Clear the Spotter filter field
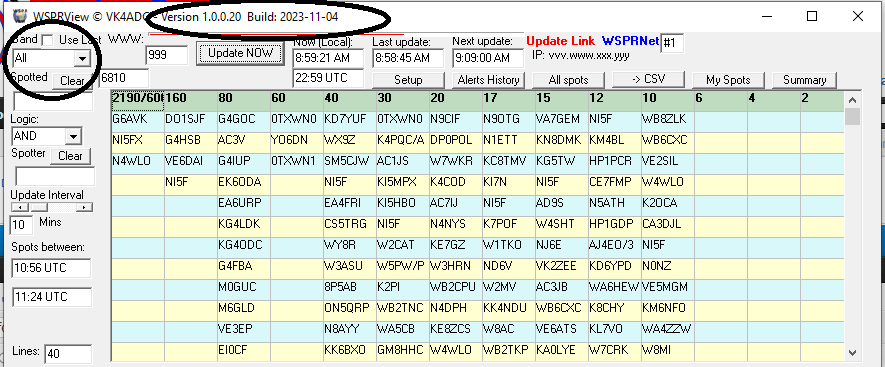 tap(71, 156)
